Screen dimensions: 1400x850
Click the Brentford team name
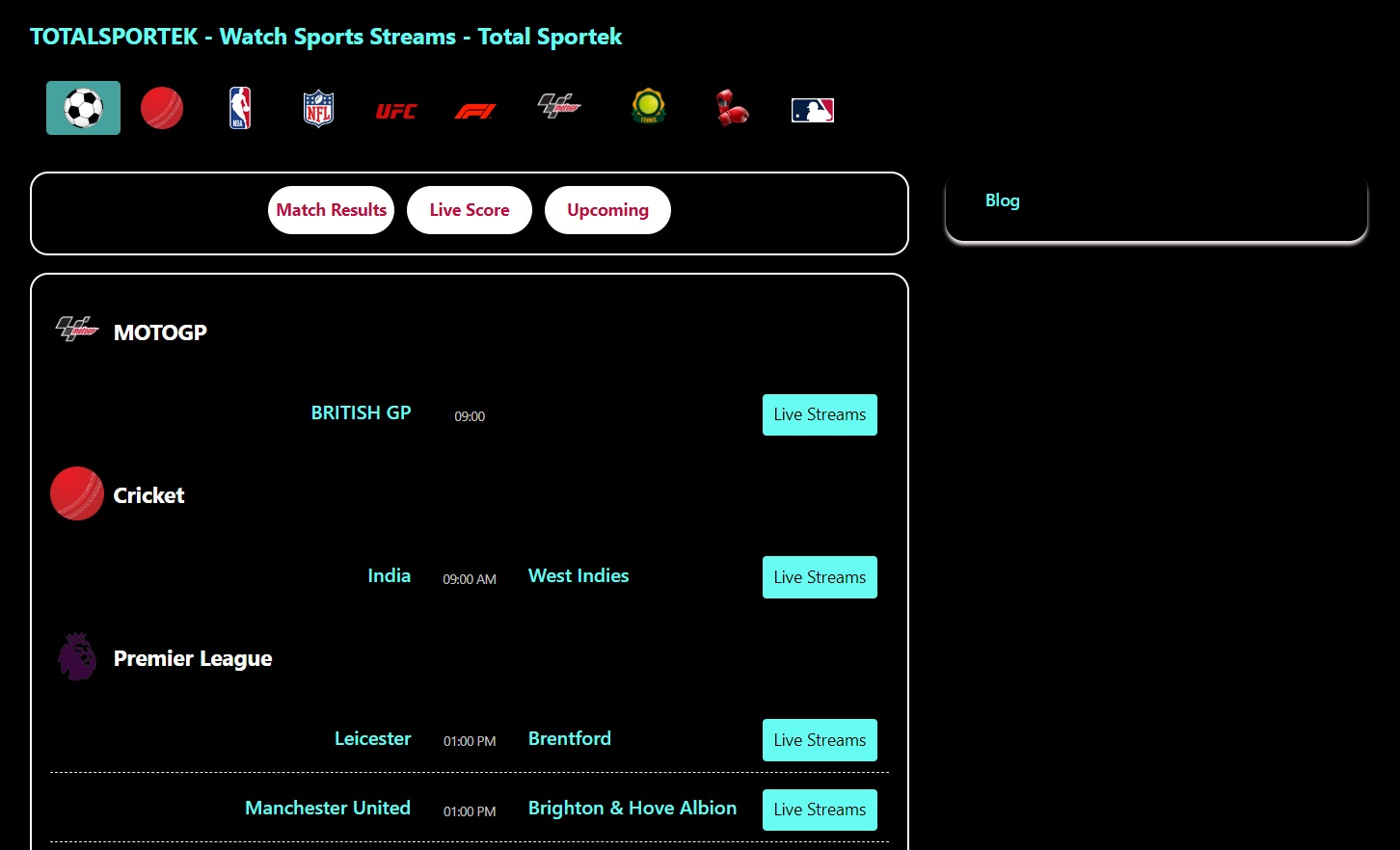pyautogui.click(x=570, y=738)
